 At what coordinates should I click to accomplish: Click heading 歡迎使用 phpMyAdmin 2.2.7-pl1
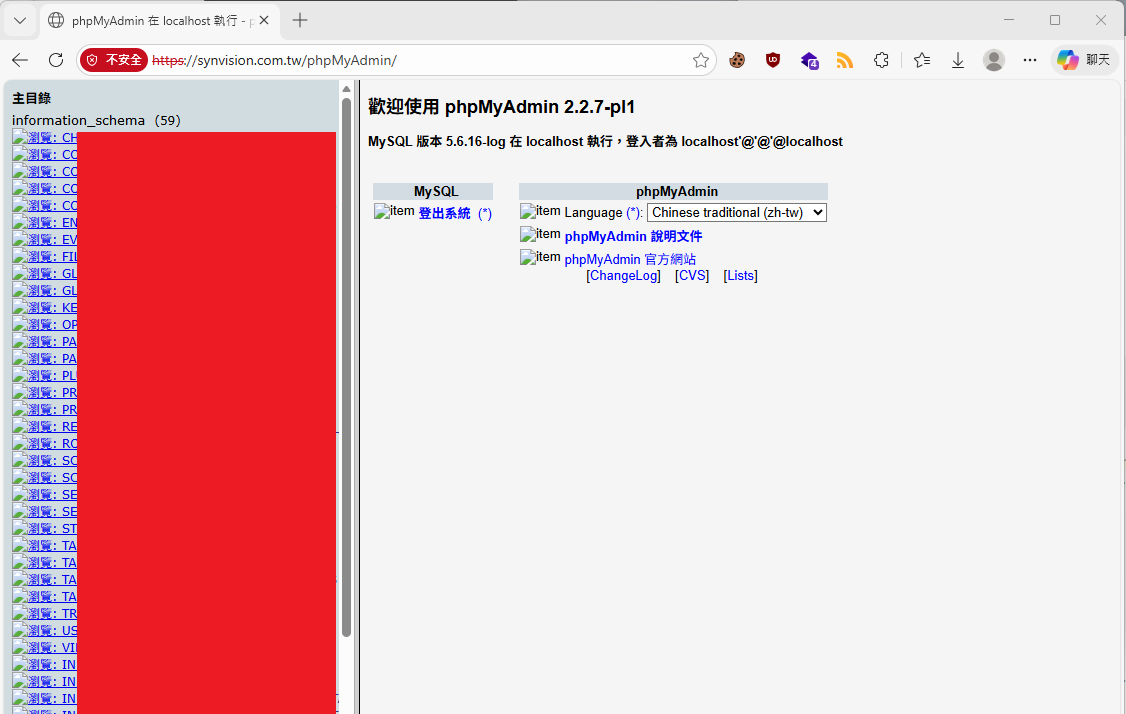[501, 107]
